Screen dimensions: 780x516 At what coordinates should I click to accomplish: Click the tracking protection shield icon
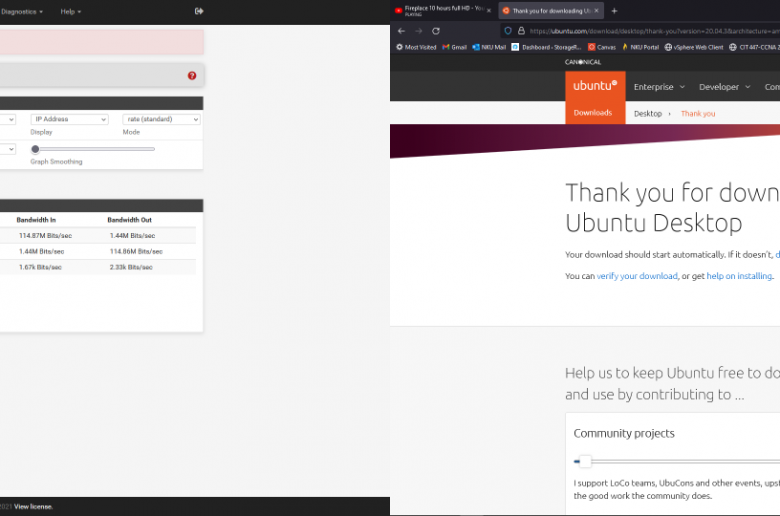[508, 31]
